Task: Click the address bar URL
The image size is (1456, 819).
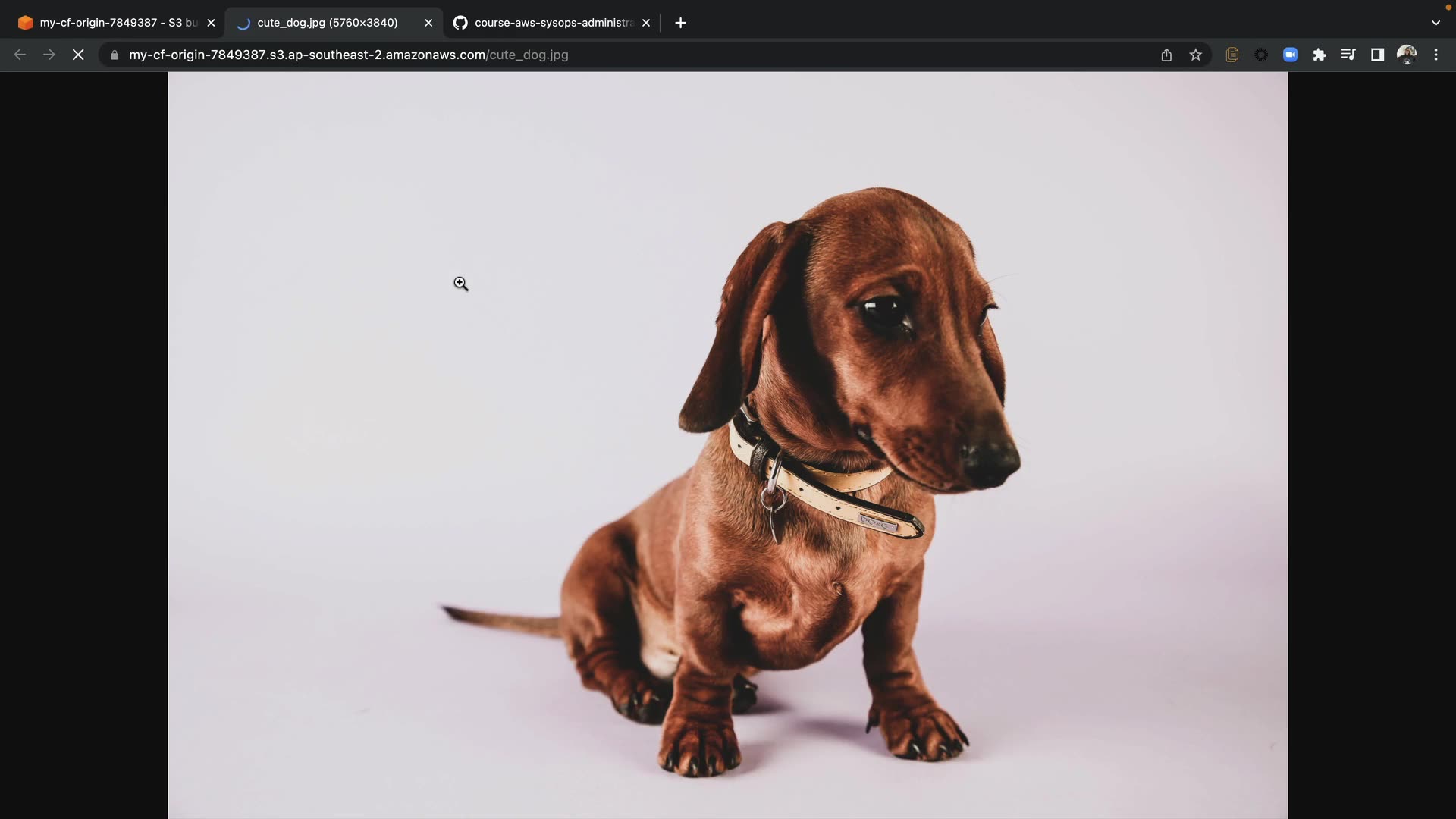Action: [x=349, y=55]
